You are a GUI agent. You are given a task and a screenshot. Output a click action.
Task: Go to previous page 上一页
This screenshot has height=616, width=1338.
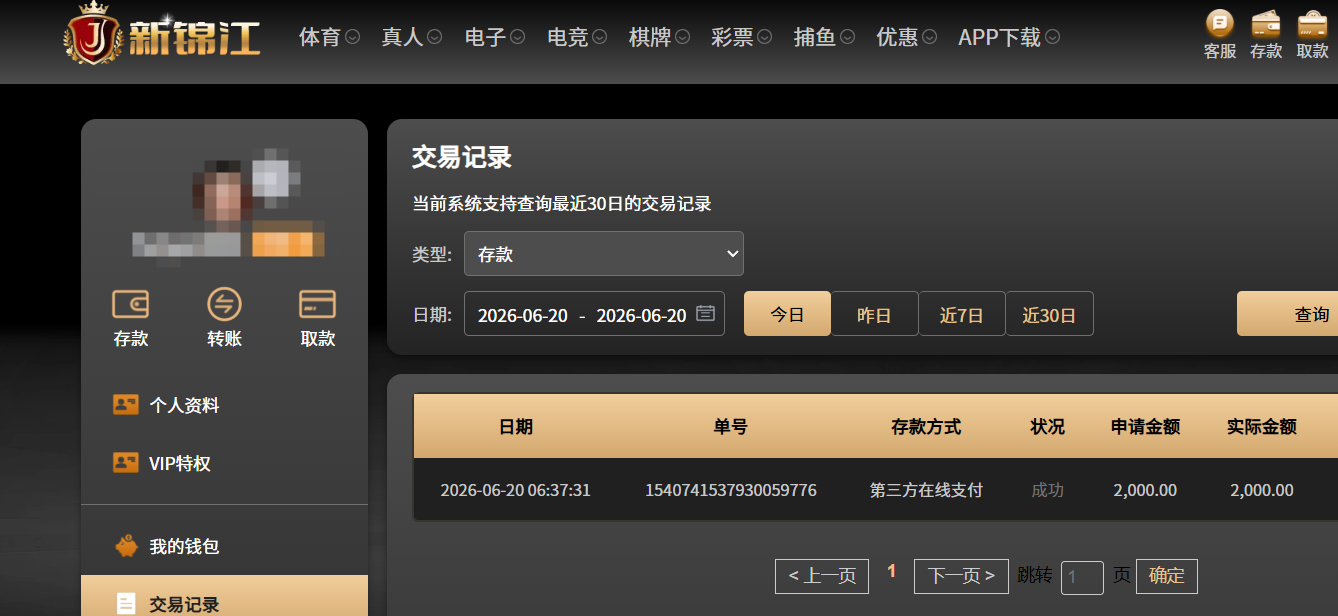(822, 576)
